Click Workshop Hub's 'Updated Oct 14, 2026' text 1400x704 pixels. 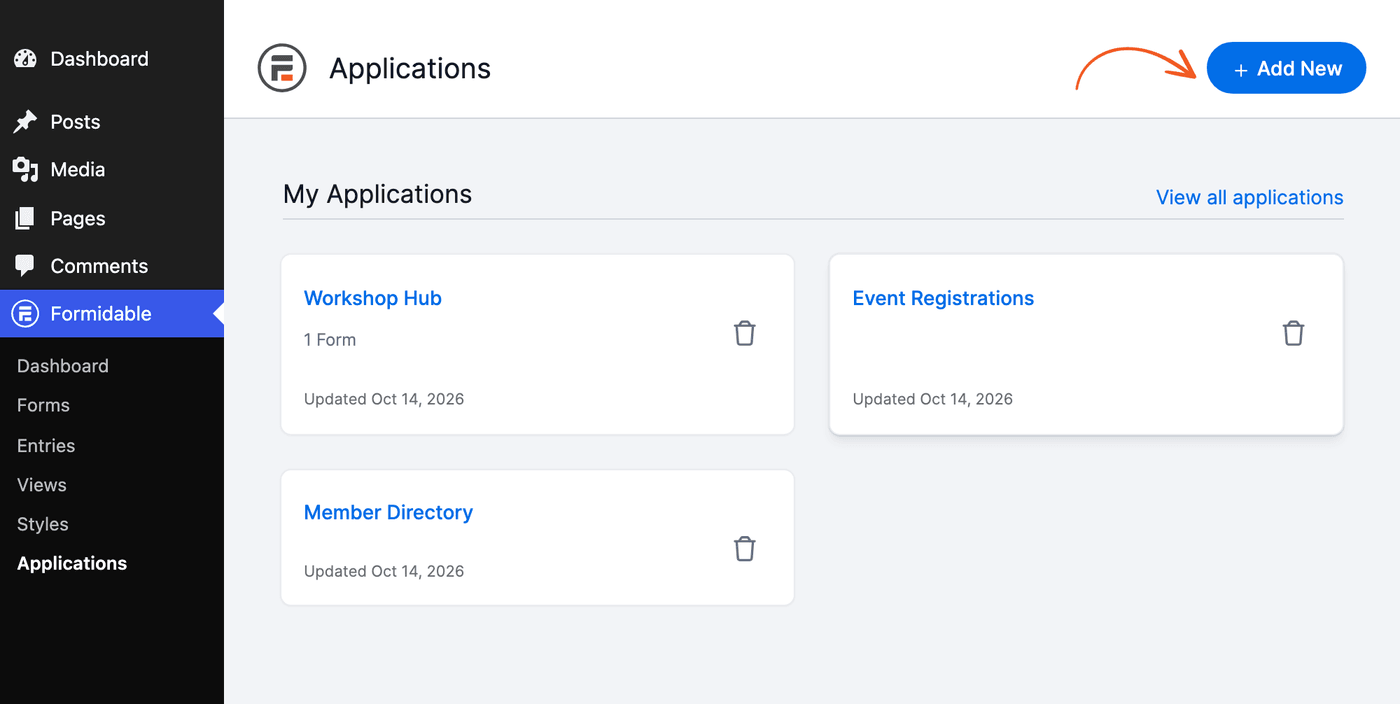click(384, 399)
